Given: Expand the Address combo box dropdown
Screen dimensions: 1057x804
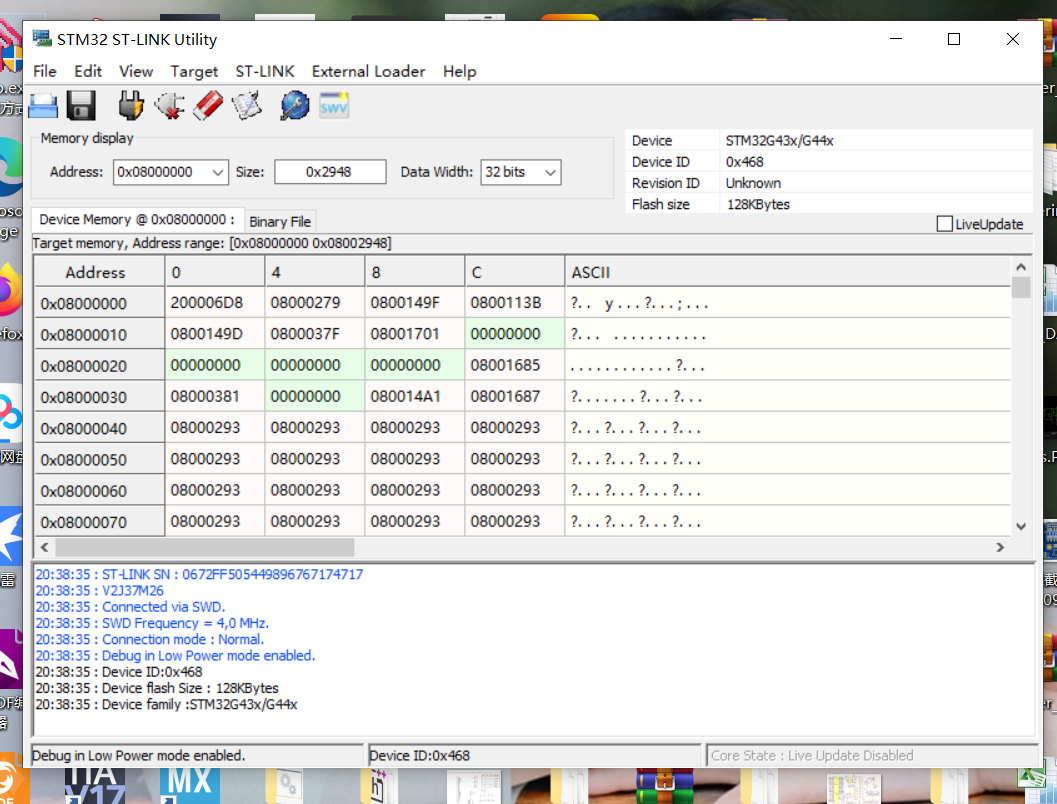Looking at the screenshot, I should pyautogui.click(x=217, y=173).
